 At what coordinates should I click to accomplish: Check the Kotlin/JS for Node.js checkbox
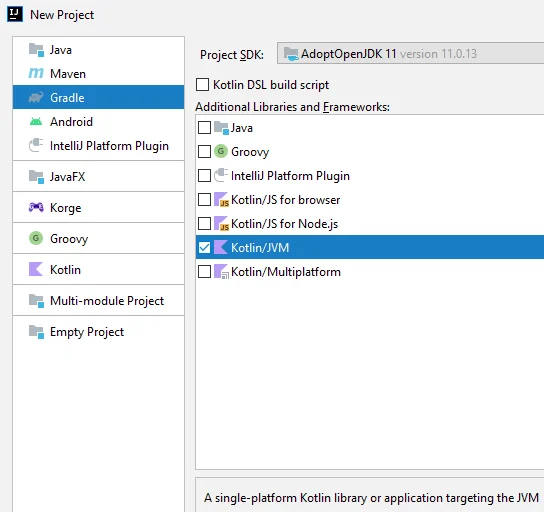204,223
